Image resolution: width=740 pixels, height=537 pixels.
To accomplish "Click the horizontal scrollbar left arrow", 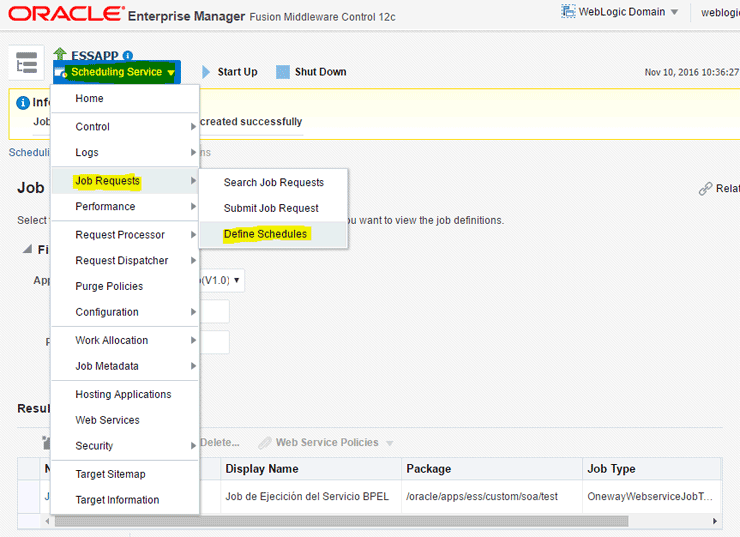I will point(47,521).
